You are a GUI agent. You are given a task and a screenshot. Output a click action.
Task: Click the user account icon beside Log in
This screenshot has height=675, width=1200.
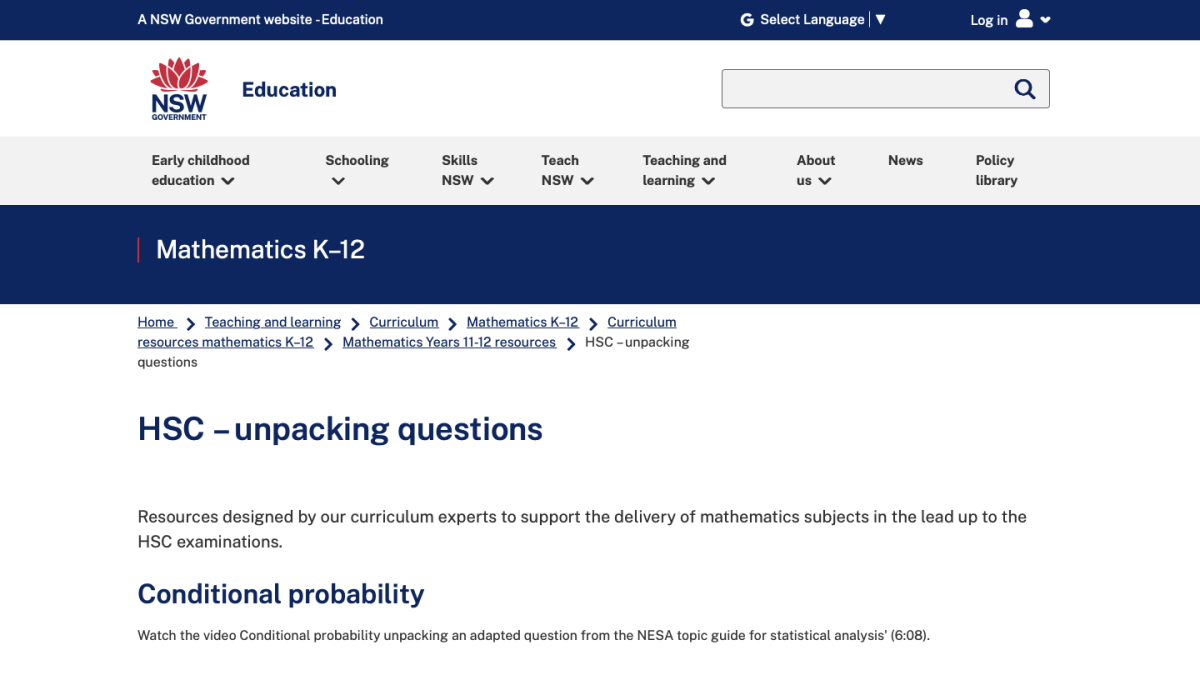click(1023, 19)
